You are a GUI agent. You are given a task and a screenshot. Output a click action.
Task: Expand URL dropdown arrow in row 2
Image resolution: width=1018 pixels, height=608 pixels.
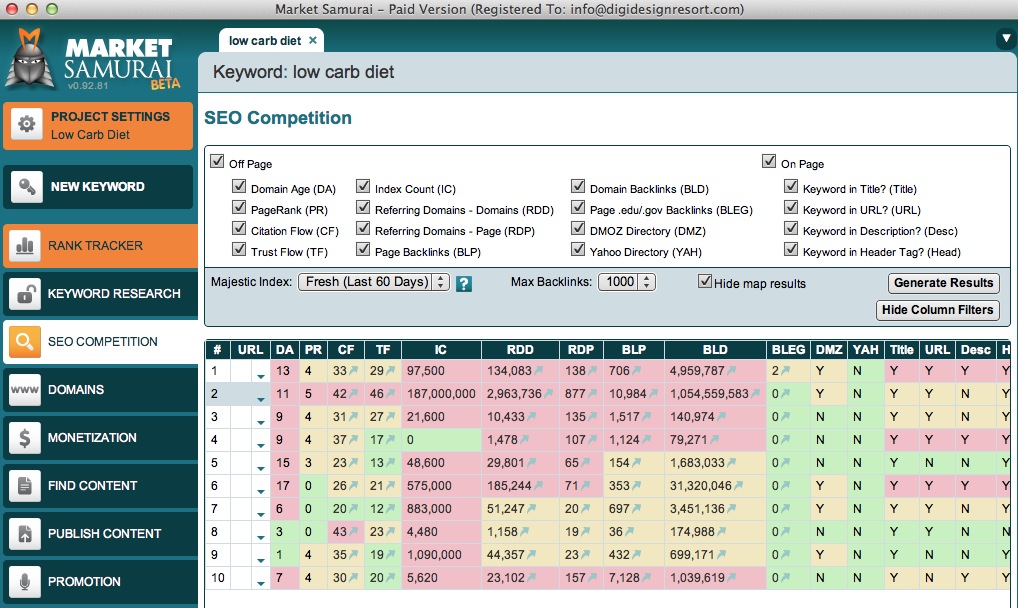click(260, 399)
